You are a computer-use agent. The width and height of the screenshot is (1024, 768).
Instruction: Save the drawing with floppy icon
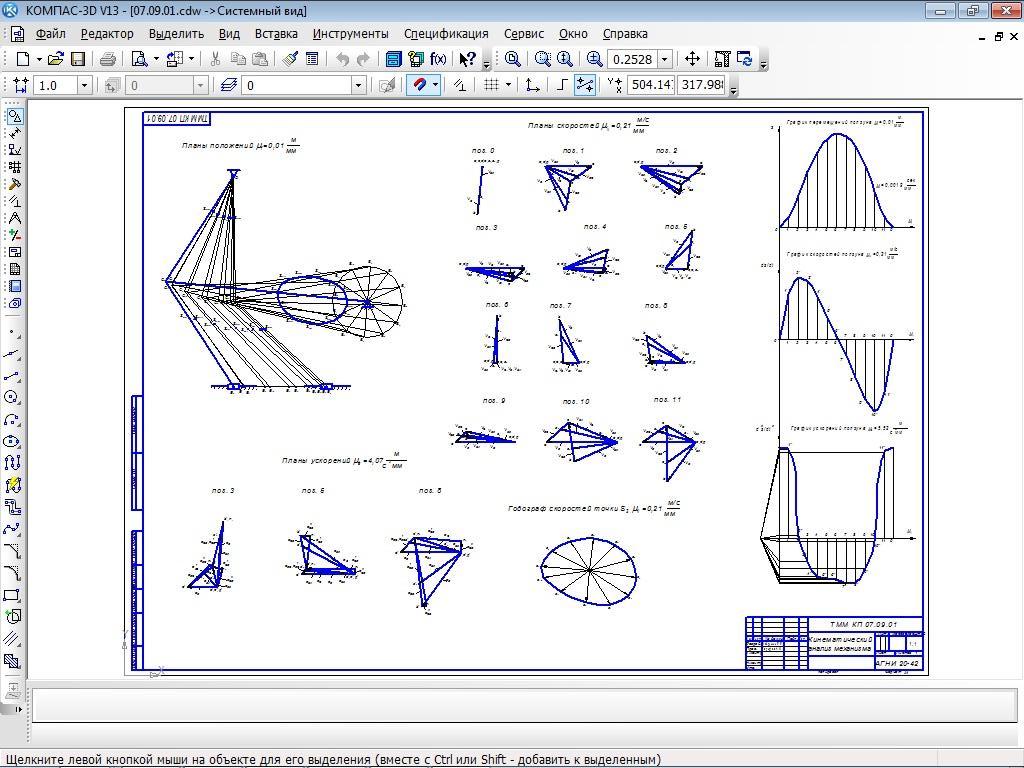(x=78, y=59)
